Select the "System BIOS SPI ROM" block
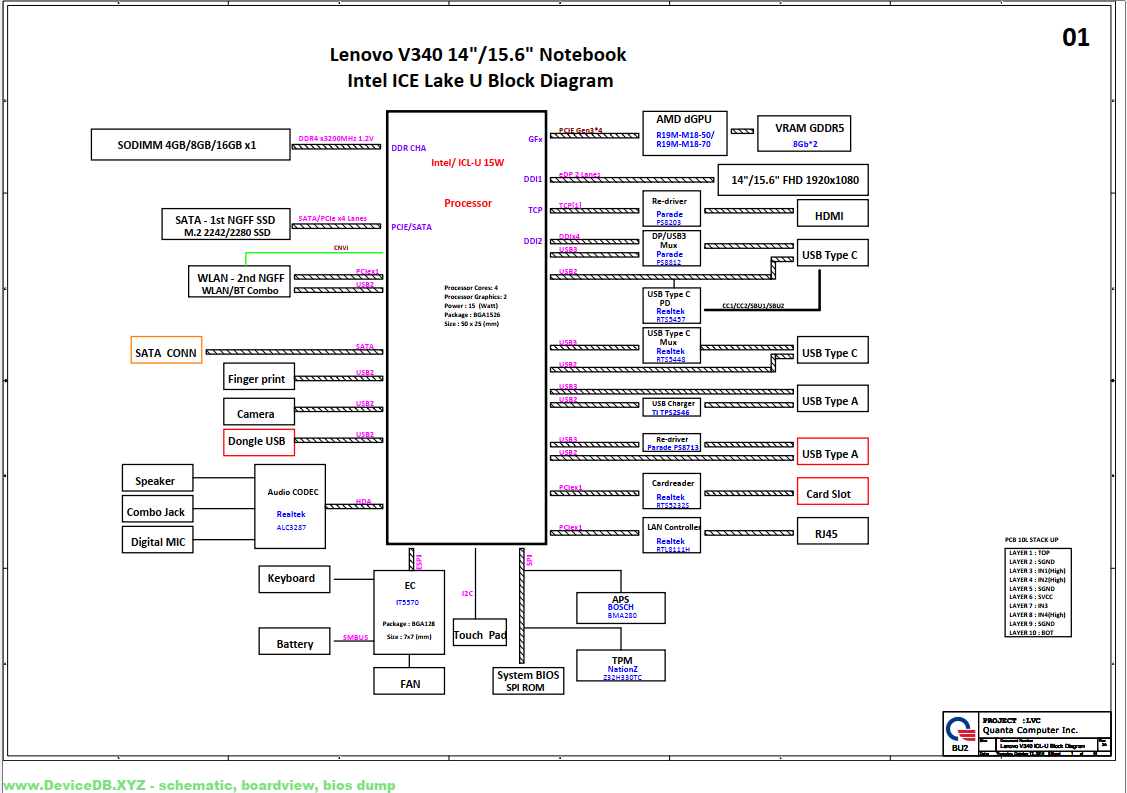Screen dimensions: 1127x793 (528, 681)
